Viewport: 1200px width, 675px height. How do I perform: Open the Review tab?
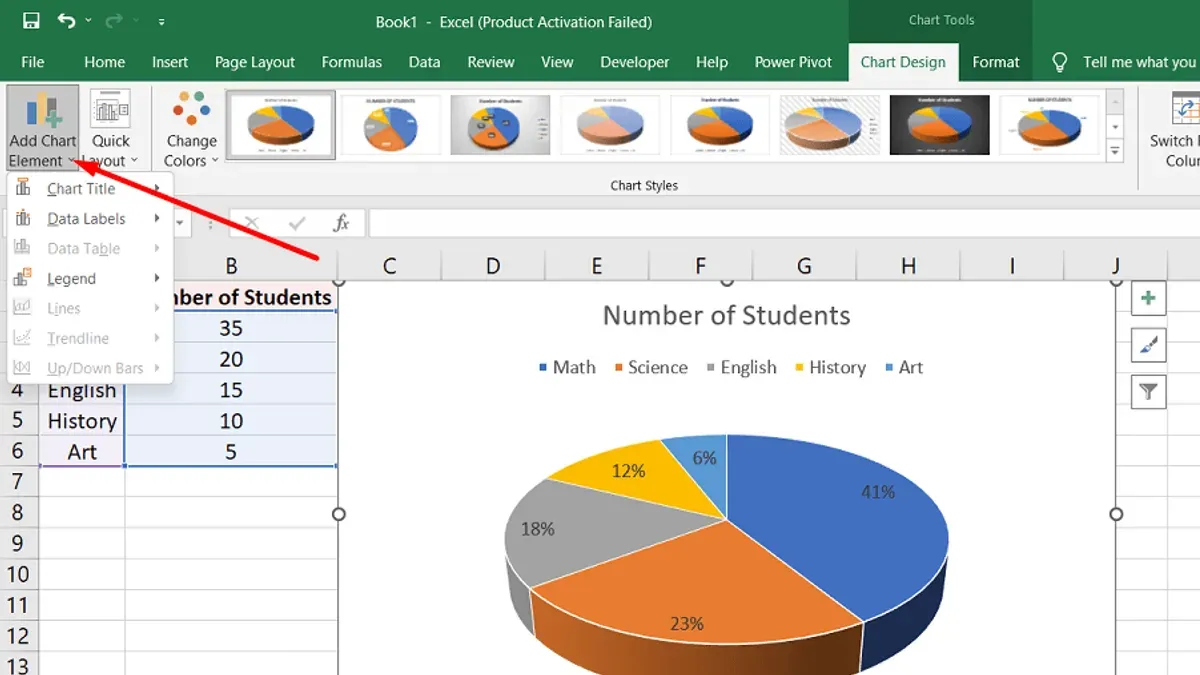491,62
